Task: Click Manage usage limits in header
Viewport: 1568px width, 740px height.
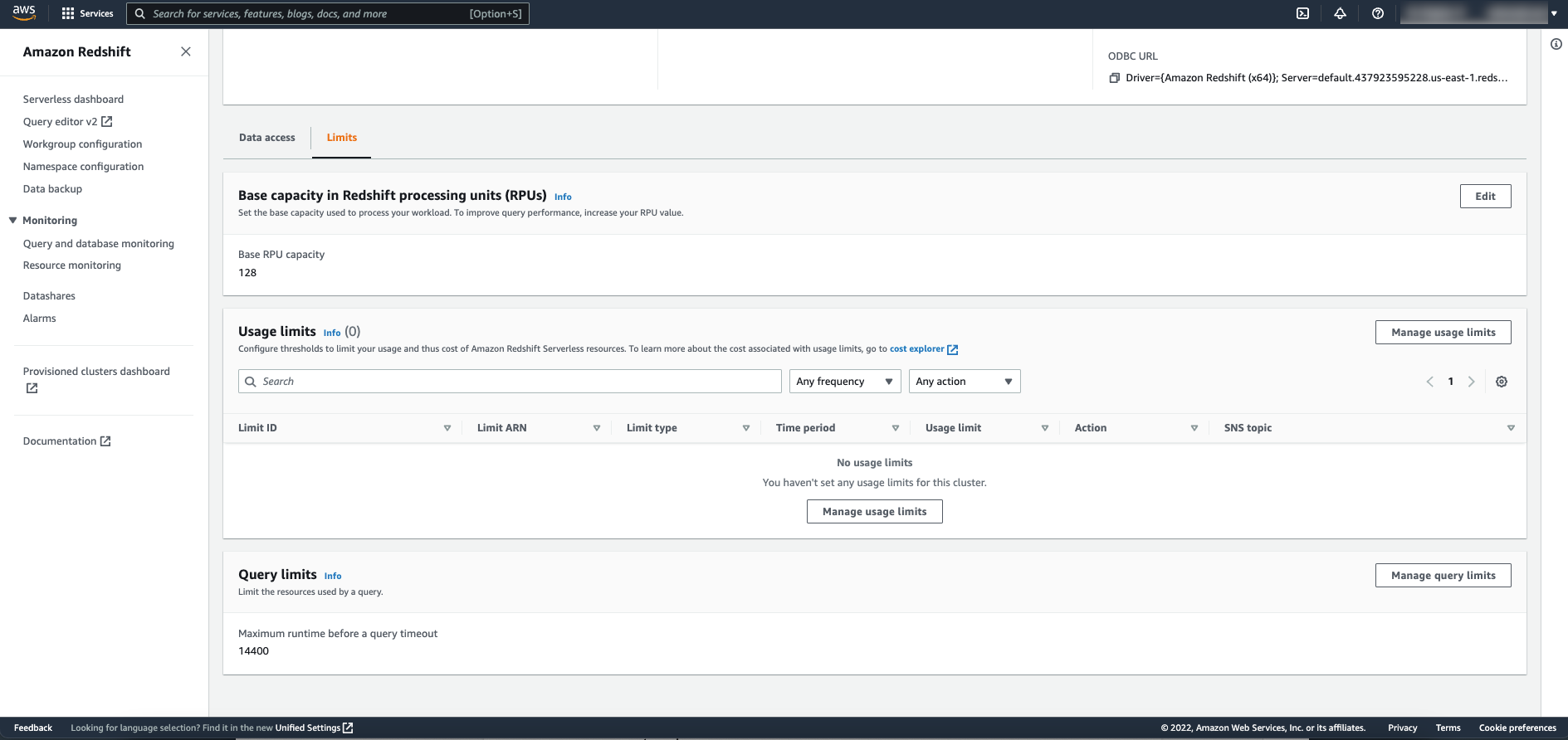Action: coord(1443,333)
